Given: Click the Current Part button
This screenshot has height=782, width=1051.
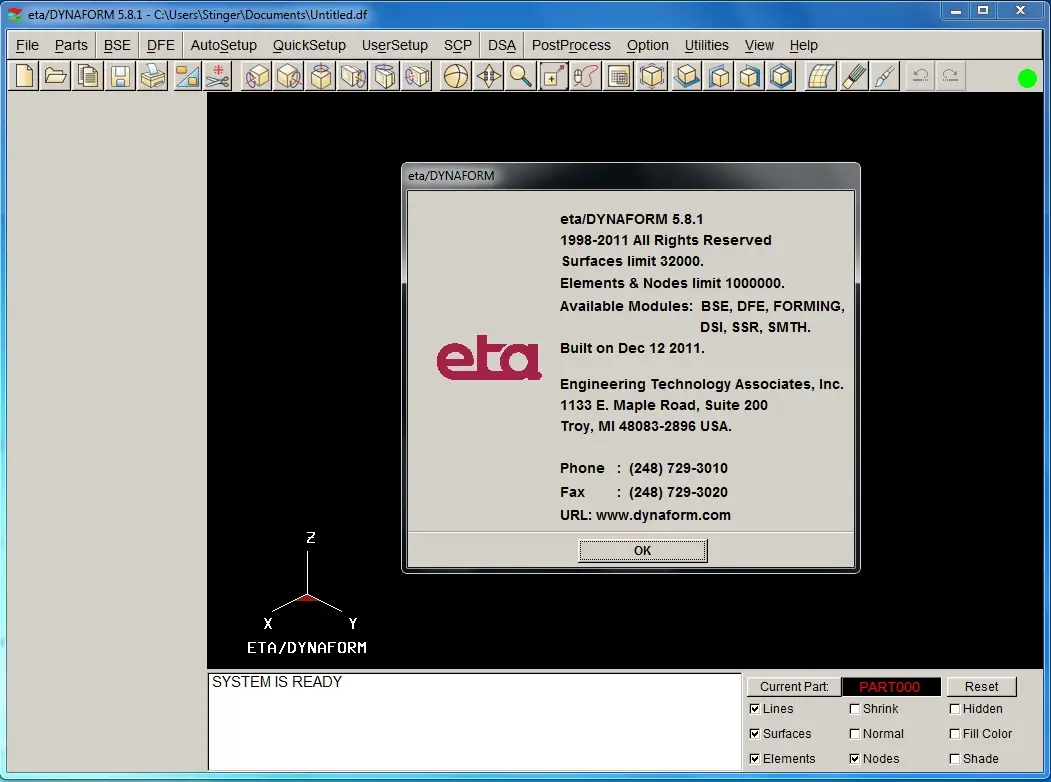Looking at the screenshot, I should point(794,687).
